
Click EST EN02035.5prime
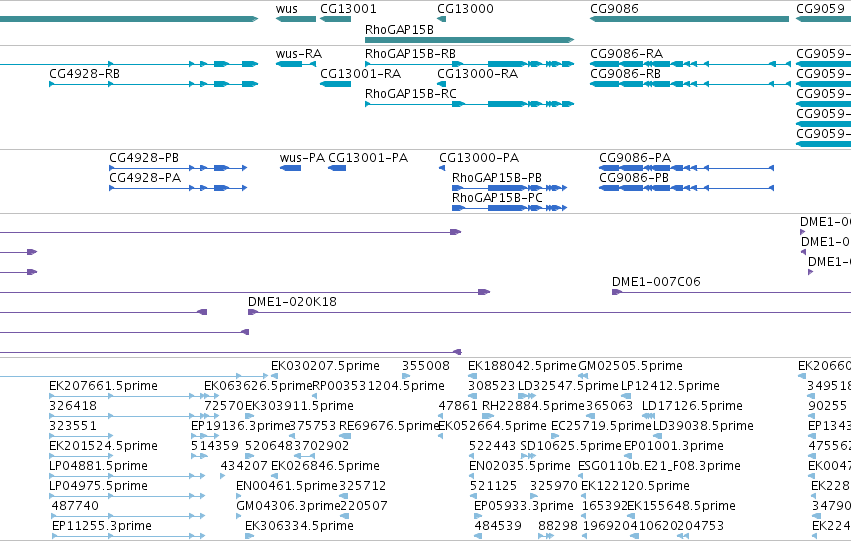point(519,466)
